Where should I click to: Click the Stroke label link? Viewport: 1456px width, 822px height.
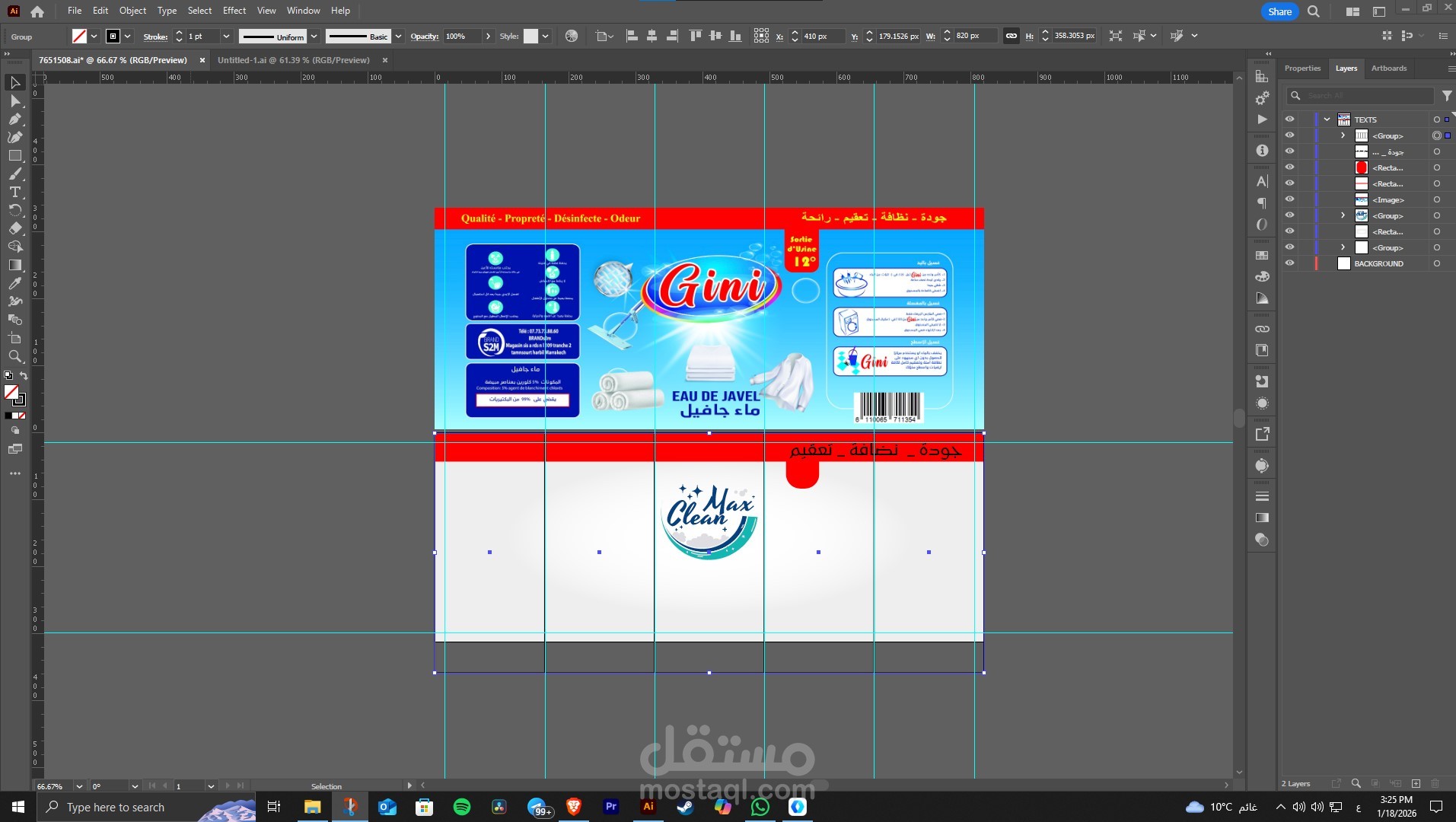(155, 37)
